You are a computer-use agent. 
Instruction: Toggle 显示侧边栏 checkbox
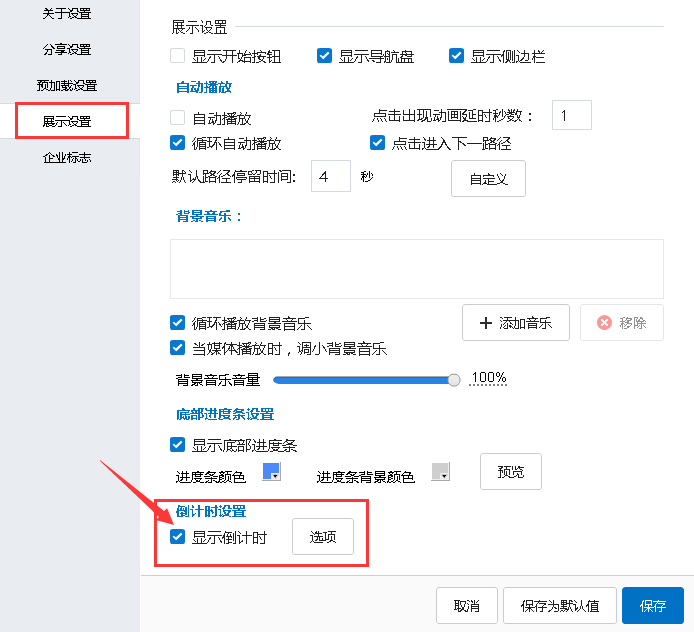coord(457,56)
